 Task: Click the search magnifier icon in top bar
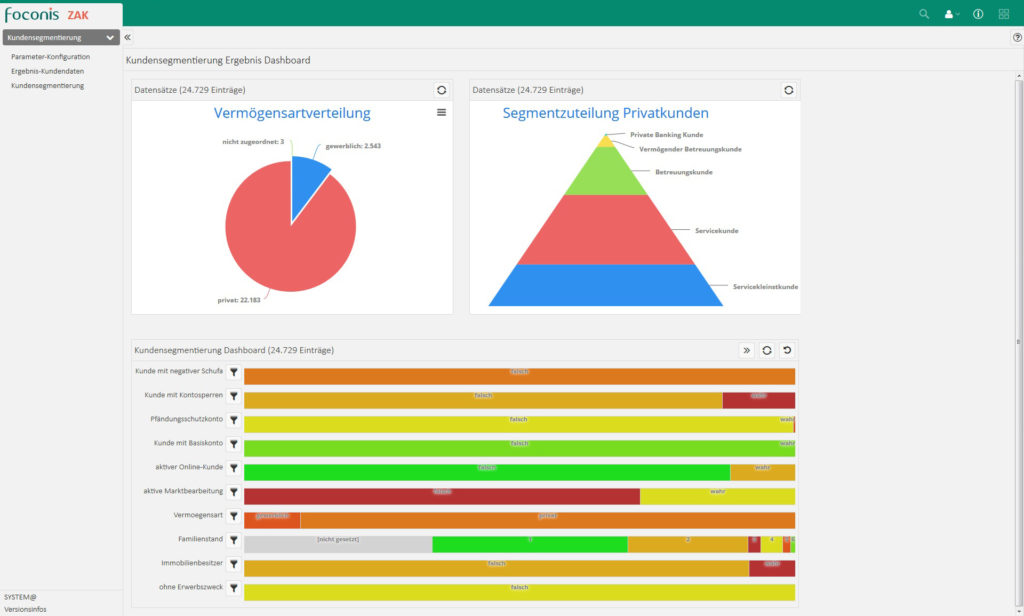click(x=923, y=14)
